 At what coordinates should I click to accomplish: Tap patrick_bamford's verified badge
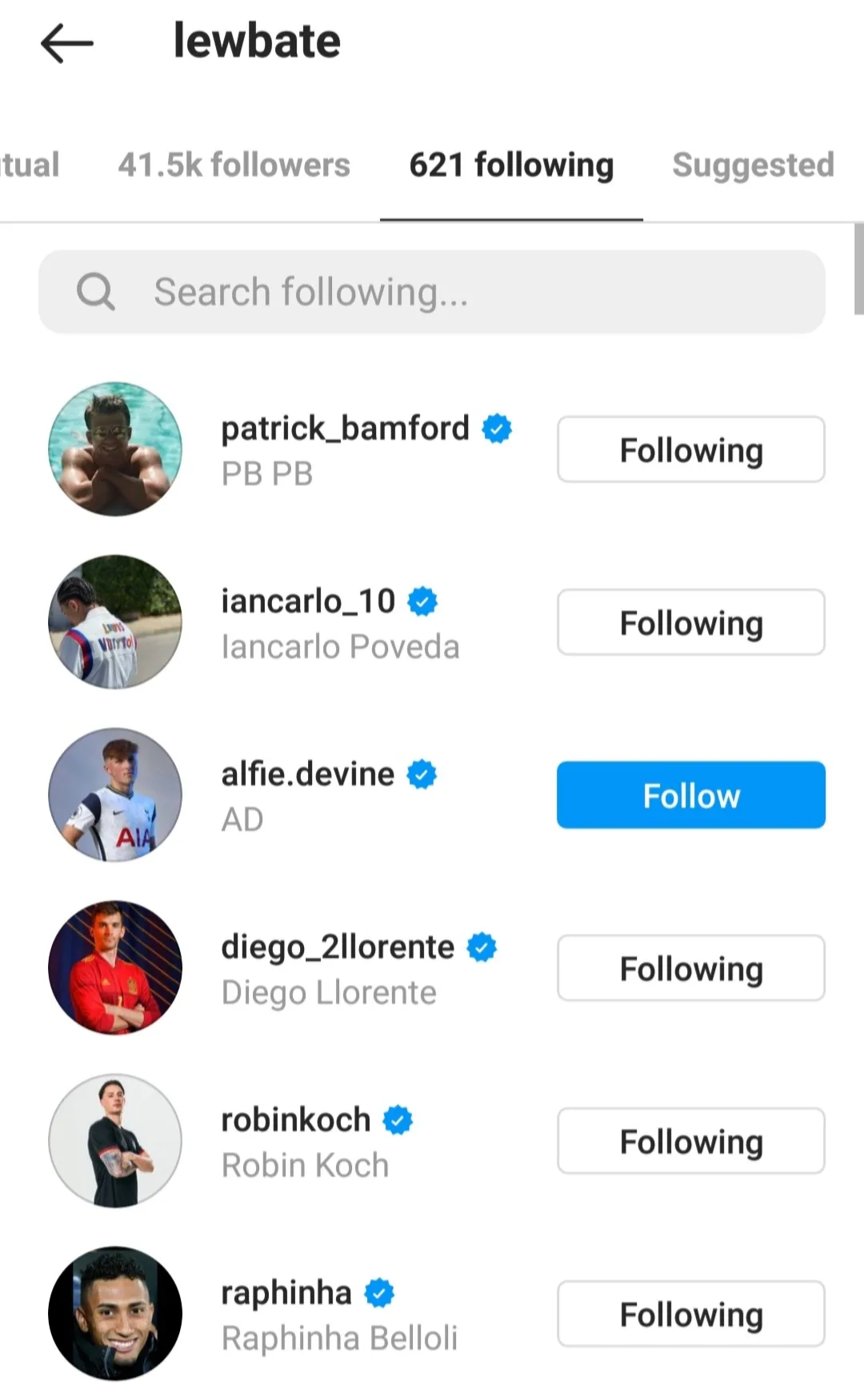click(497, 429)
